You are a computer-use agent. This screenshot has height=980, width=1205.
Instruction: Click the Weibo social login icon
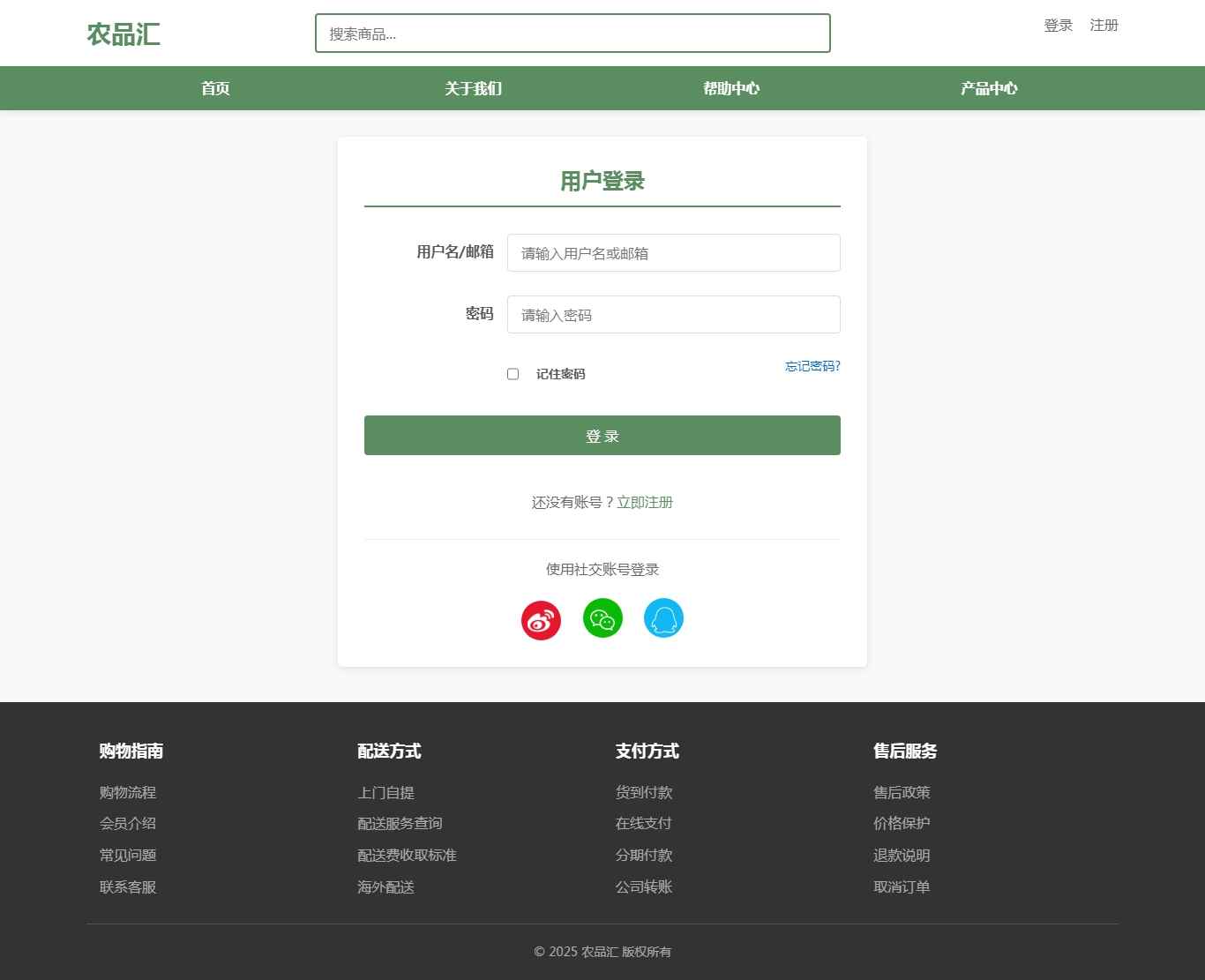[x=541, y=620]
